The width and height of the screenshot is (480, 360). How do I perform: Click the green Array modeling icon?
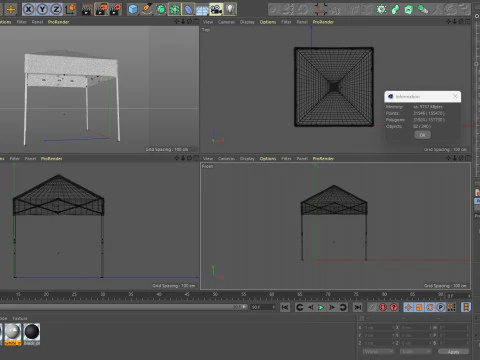[x=175, y=9]
